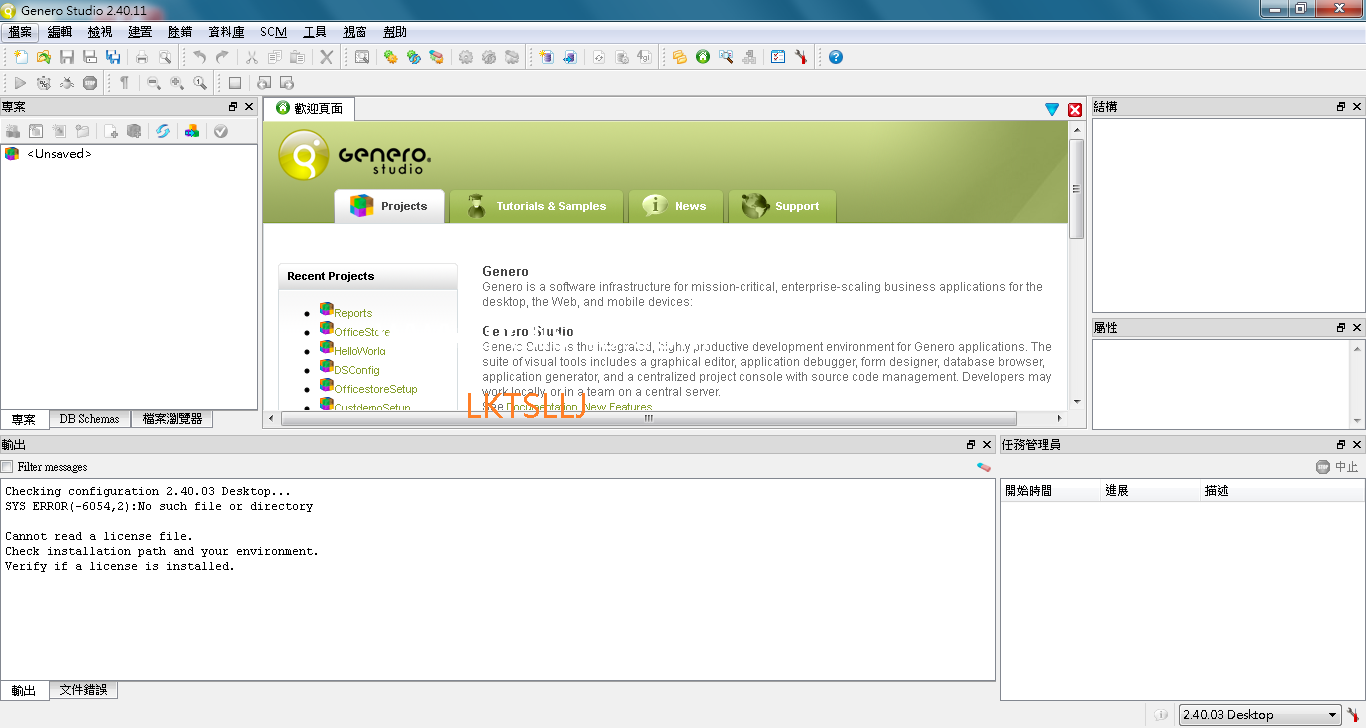Screen dimensions: 1366x728
Task: Switch to the 檔案瀏覽器 tab
Action: pos(172,419)
